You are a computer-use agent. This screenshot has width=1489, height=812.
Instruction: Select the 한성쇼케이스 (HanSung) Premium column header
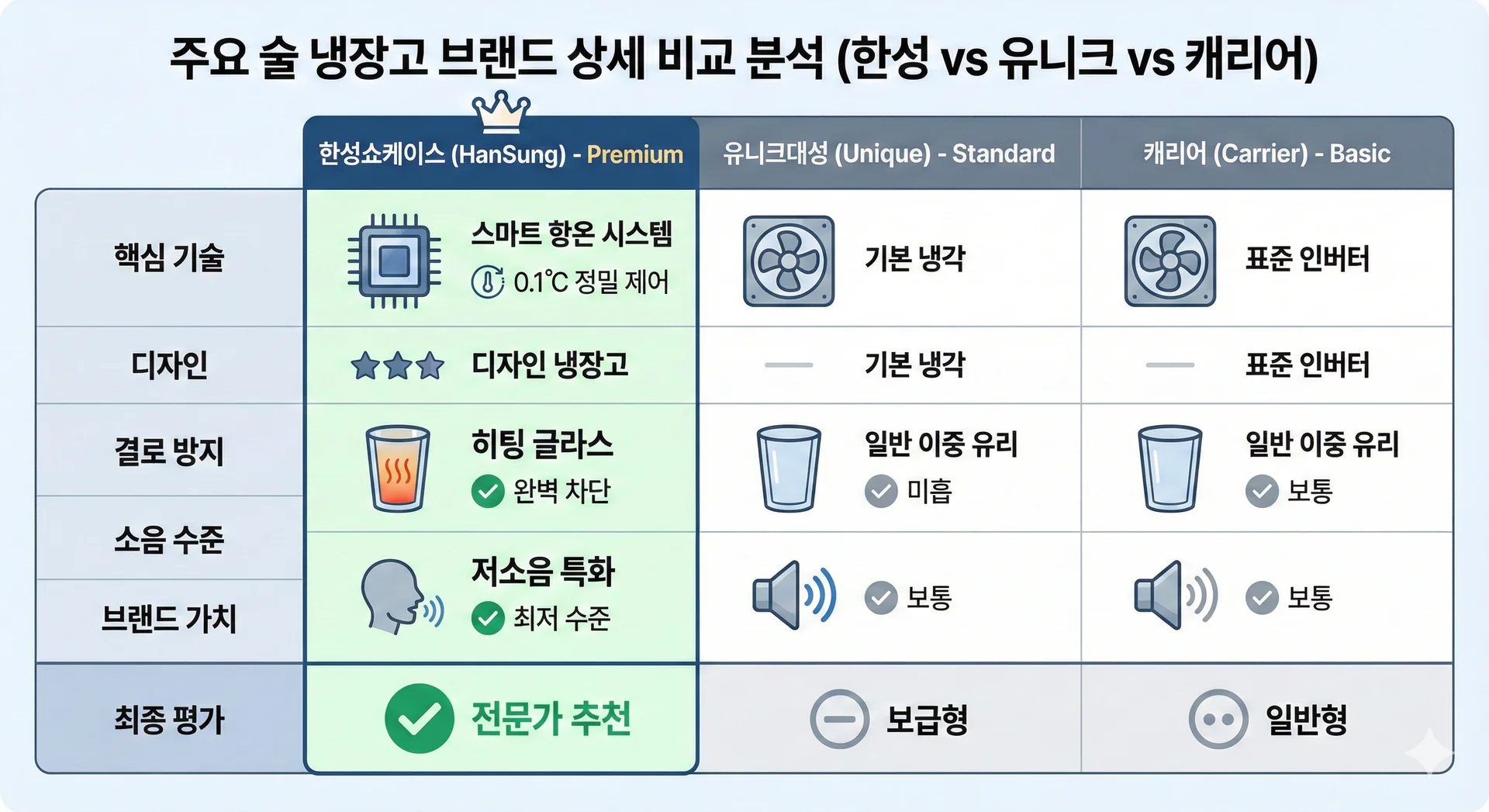click(501, 154)
